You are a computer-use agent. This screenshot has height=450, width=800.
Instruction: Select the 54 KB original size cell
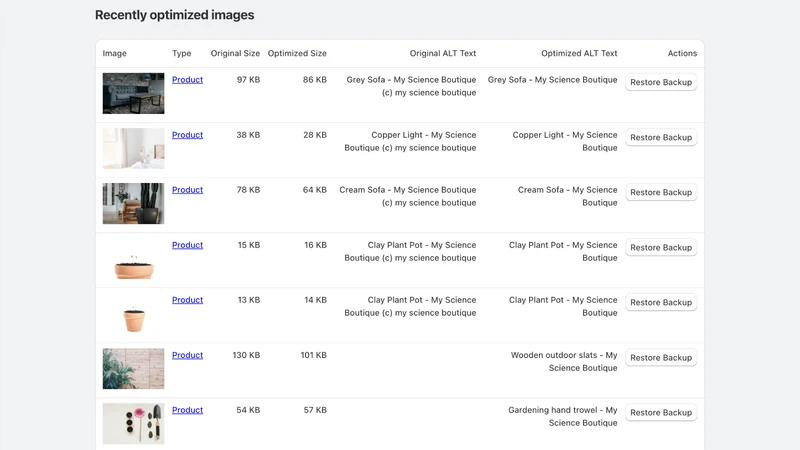pos(248,410)
